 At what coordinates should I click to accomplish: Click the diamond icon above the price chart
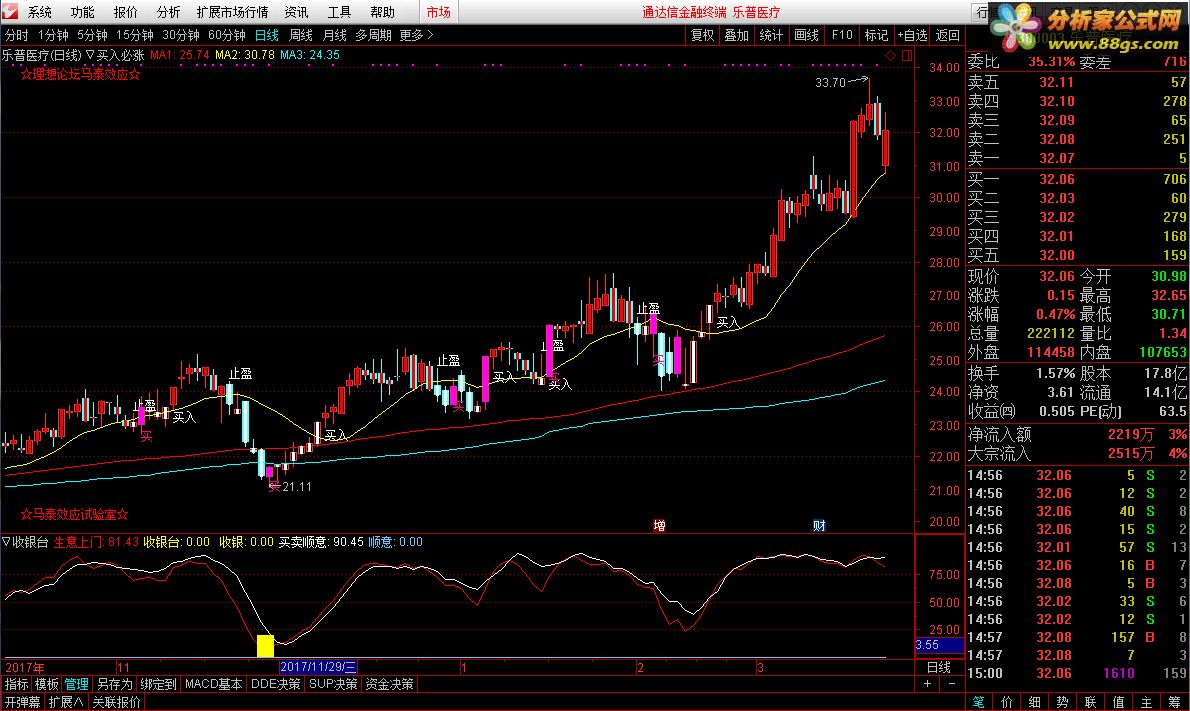[891, 55]
